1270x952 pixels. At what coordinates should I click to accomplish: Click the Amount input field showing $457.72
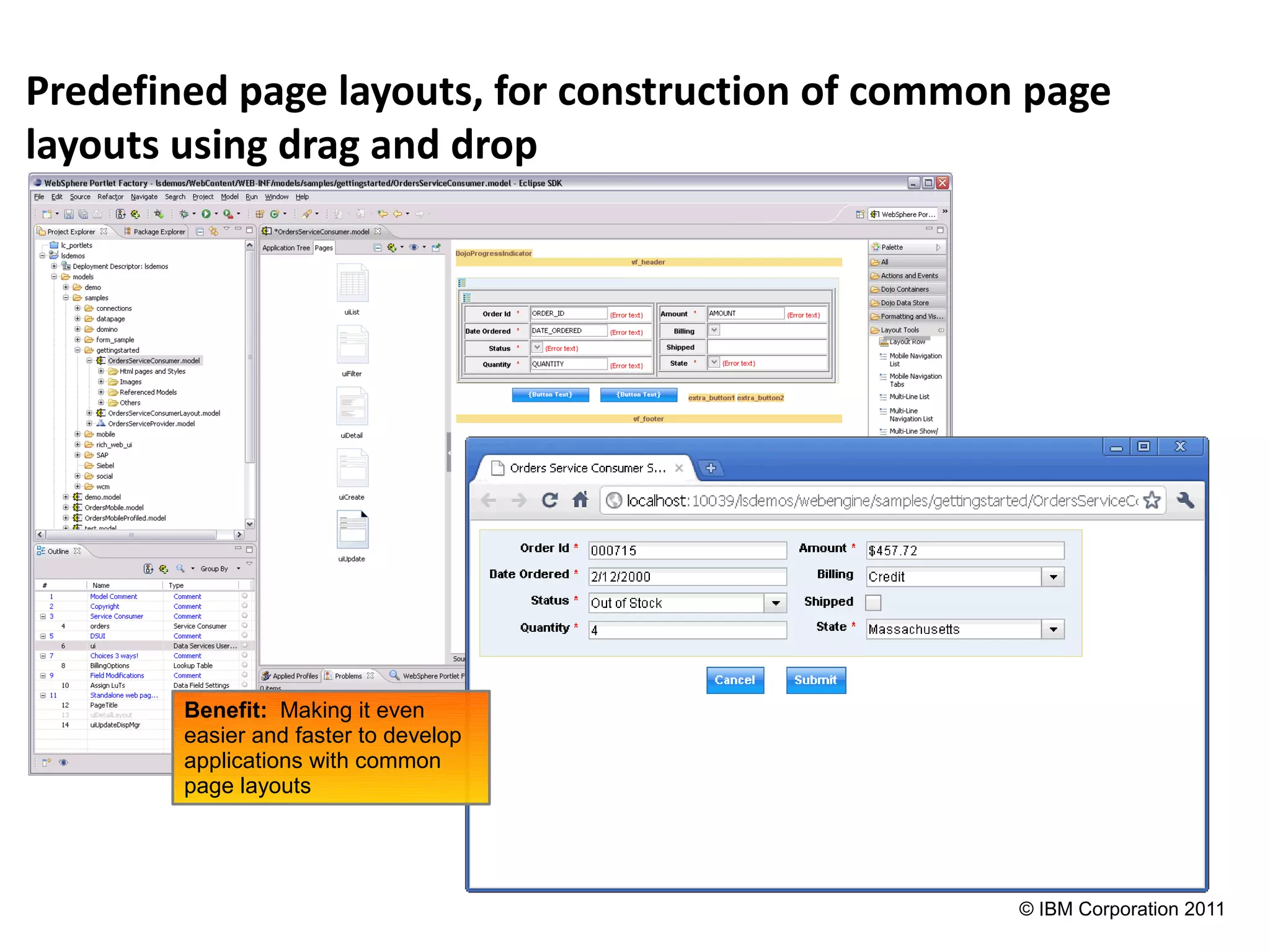pyautogui.click(x=965, y=550)
